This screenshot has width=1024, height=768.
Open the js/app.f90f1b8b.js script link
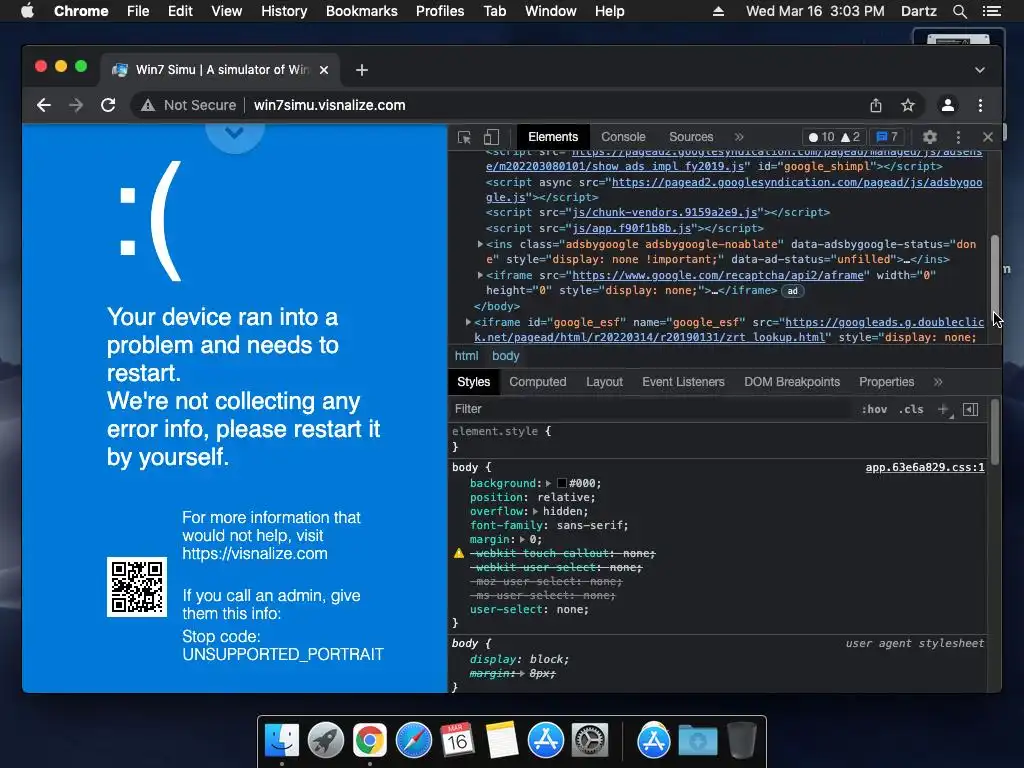632,228
